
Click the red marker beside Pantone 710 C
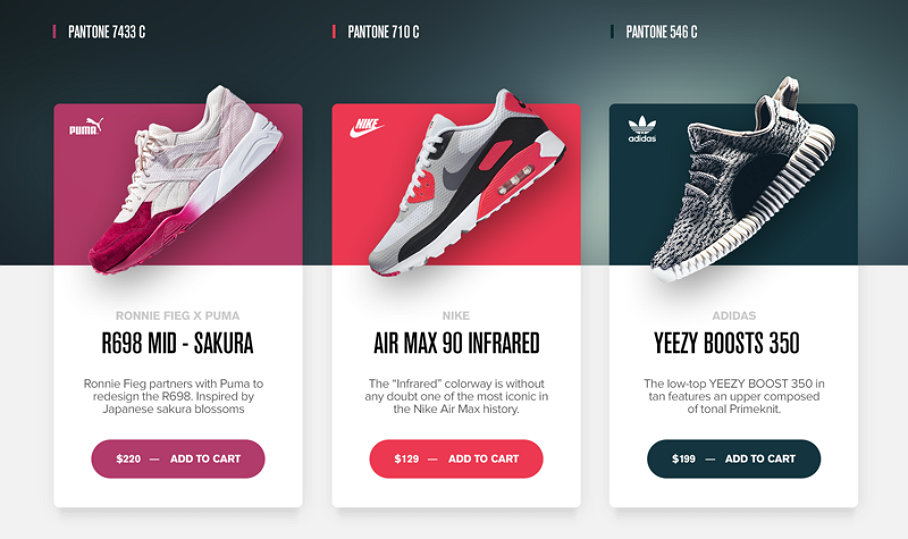(334, 32)
